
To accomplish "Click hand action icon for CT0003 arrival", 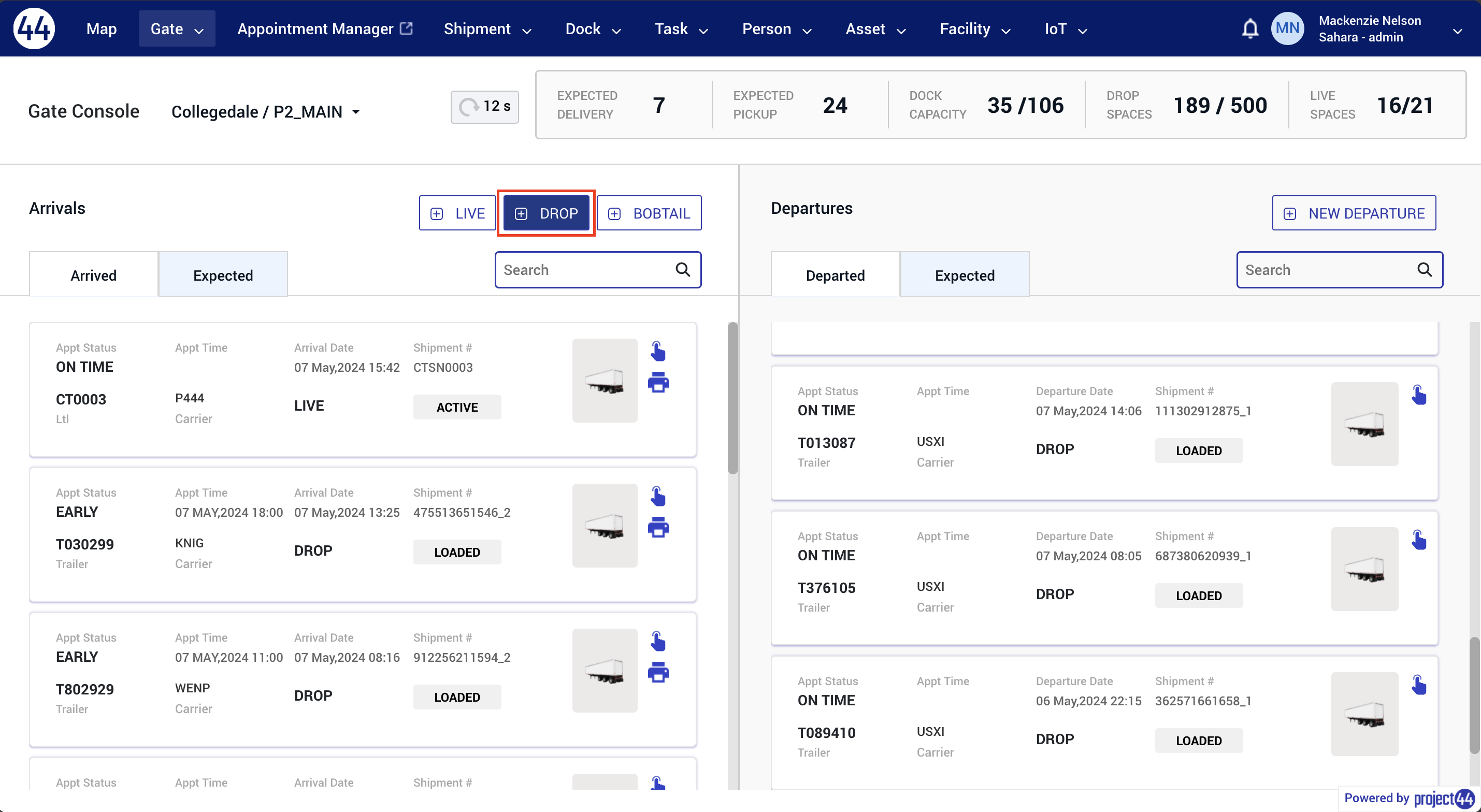I will click(658, 351).
